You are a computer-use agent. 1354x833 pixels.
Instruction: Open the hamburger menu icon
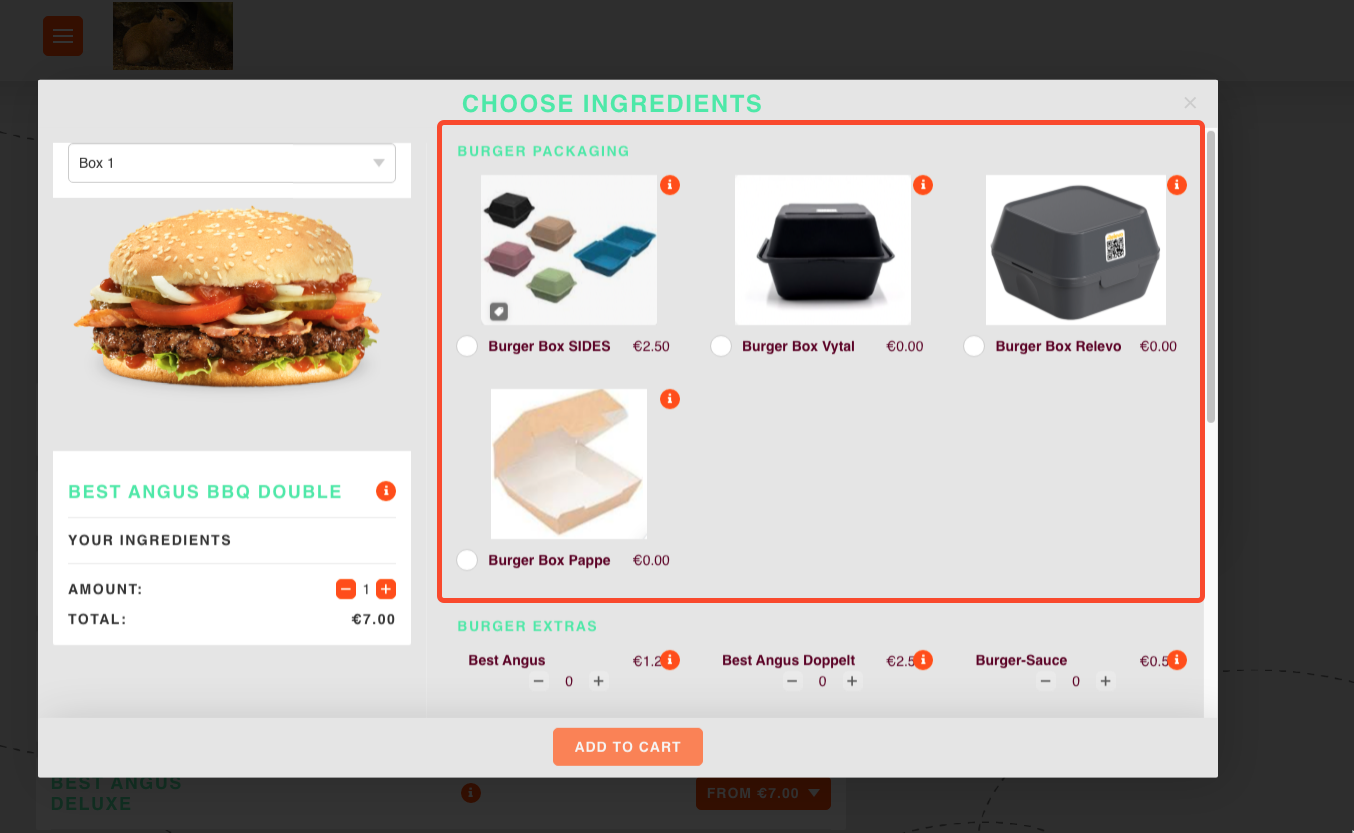click(63, 36)
